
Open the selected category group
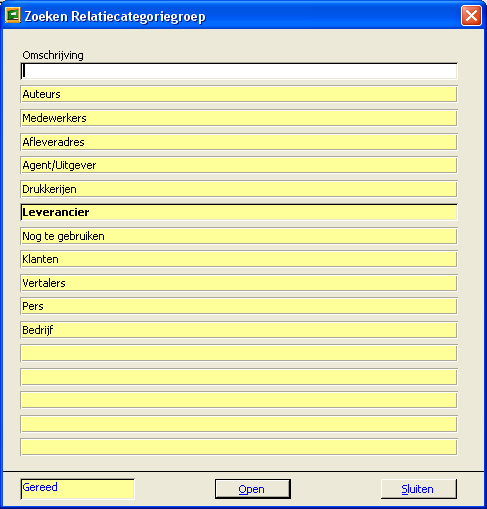tap(253, 489)
